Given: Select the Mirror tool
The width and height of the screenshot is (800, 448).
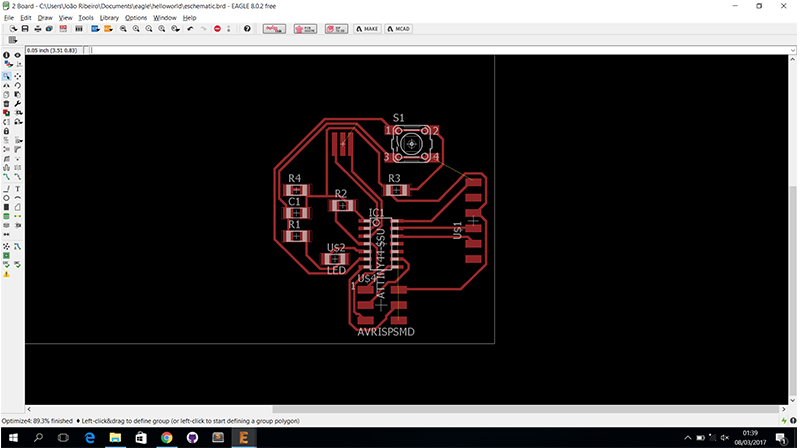Looking at the screenshot, I should (x=7, y=85).
